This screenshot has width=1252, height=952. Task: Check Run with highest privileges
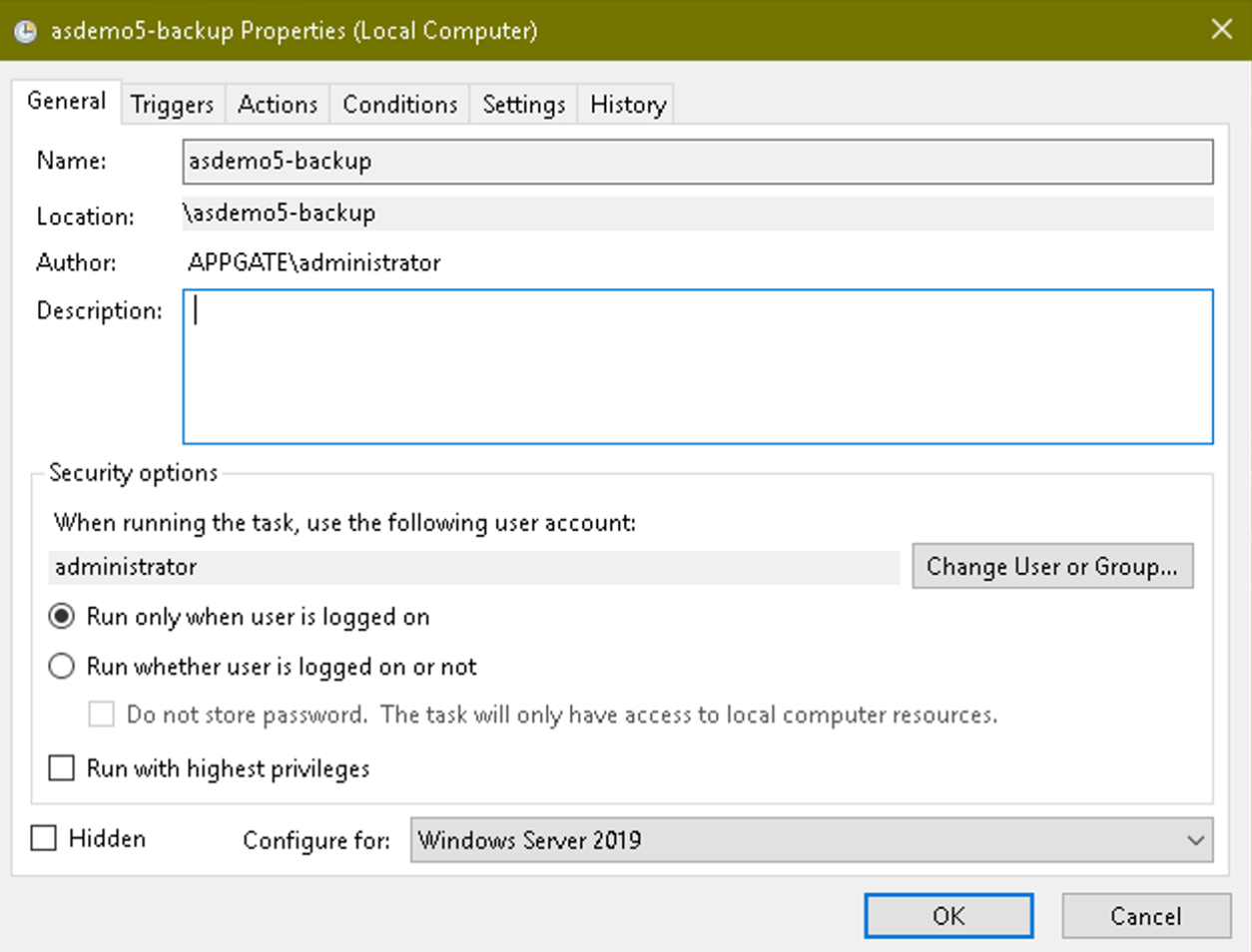pos(61,767)
